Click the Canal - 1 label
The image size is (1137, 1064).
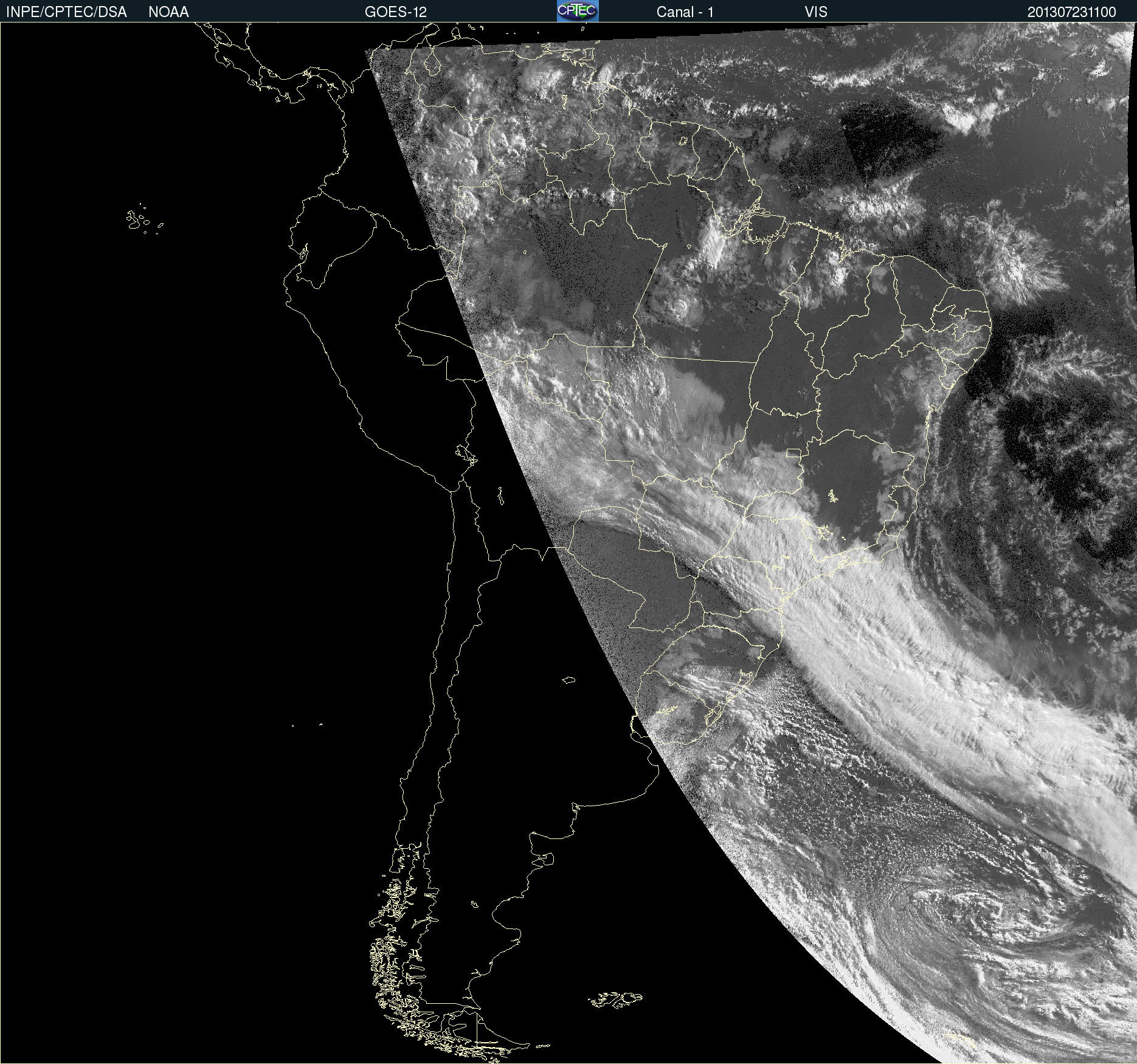pyautogui.click(x=685, y=12)
